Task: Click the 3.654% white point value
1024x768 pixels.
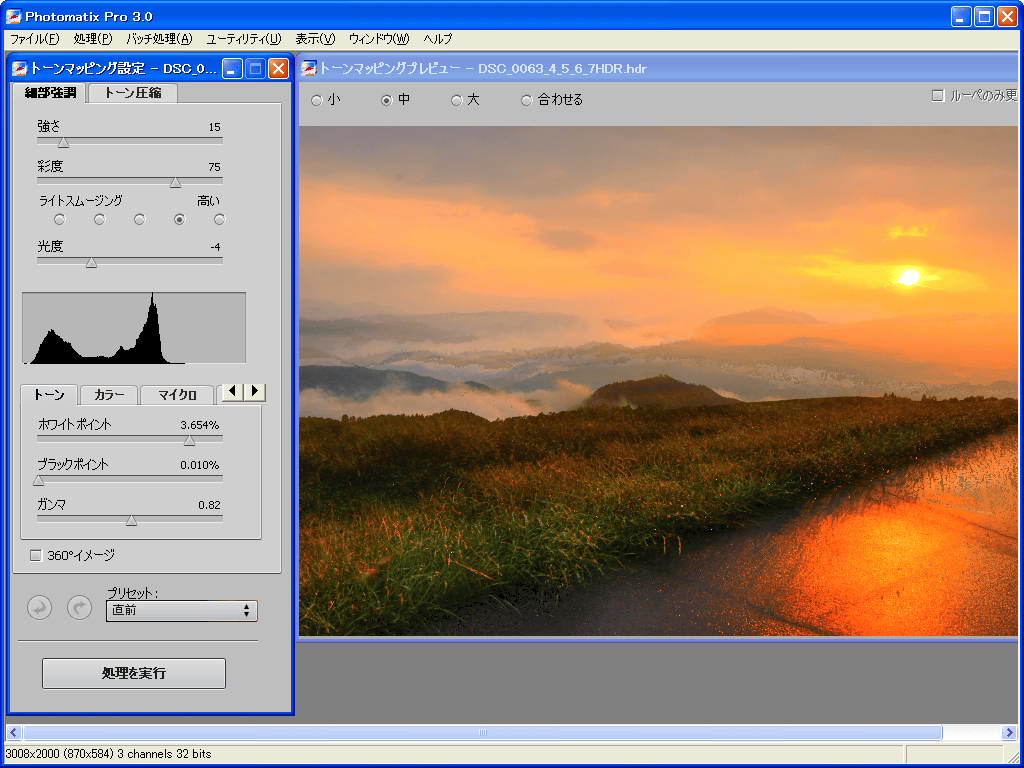Action: pos(200,425)
